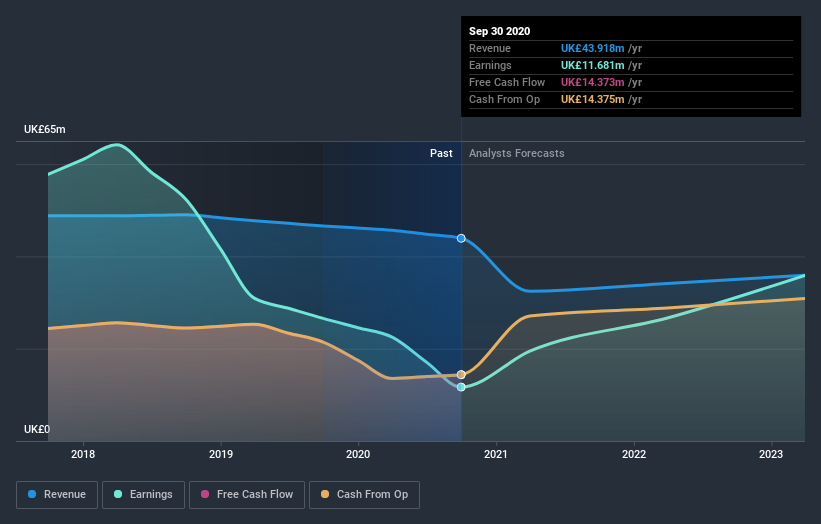The height and width of the screenshot is (524, 821).
Task: Click the 2018 x-axis label
Action: point(83,454)
